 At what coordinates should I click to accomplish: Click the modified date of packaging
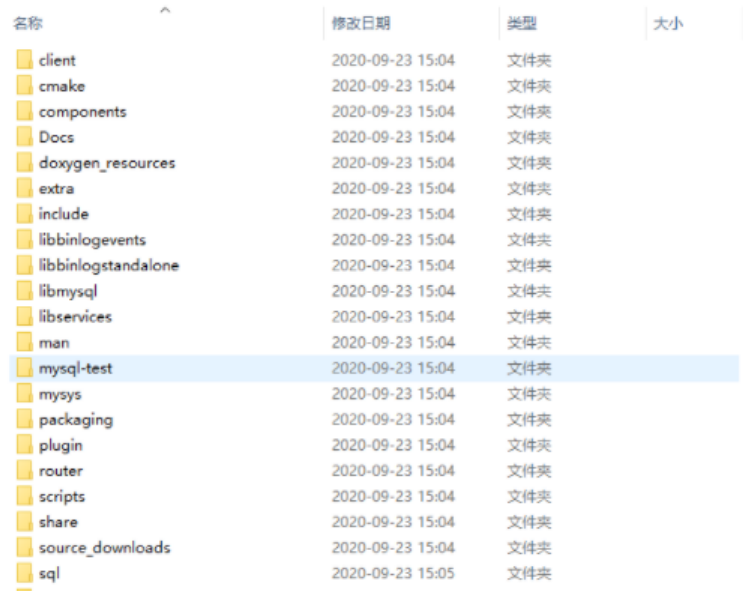point(393,419)
